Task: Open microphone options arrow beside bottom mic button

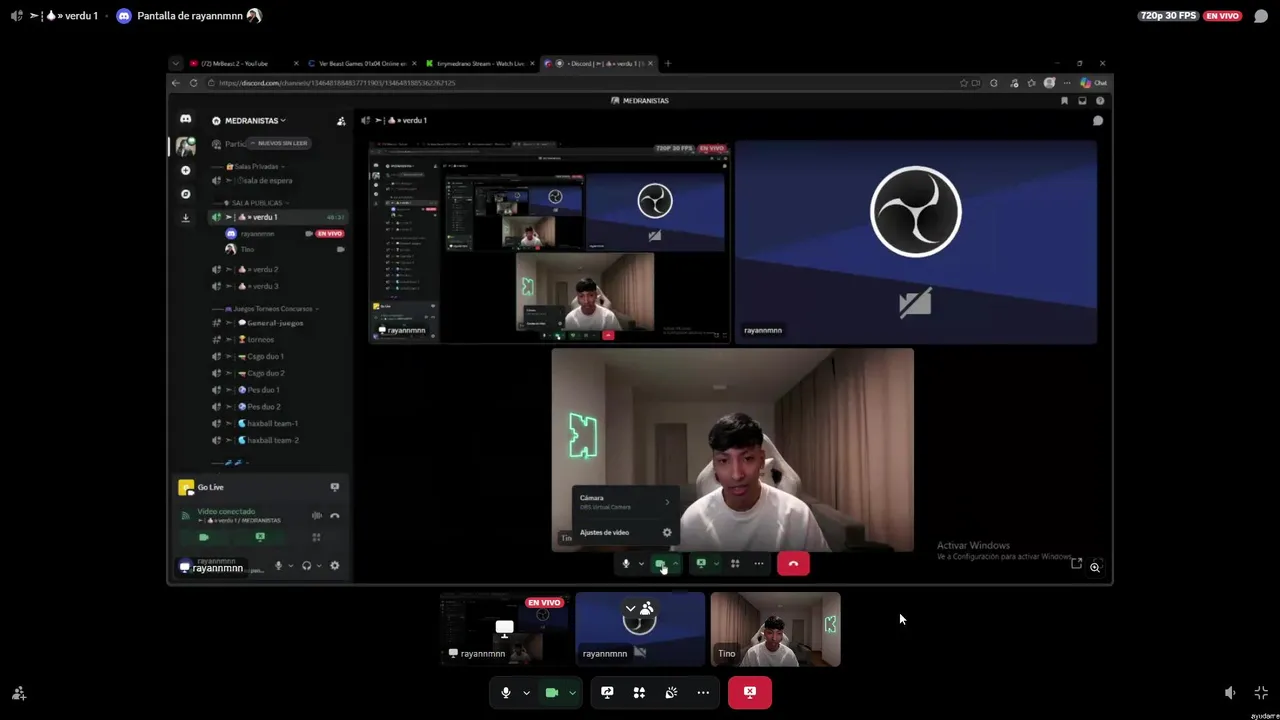Action: (526, 693)
